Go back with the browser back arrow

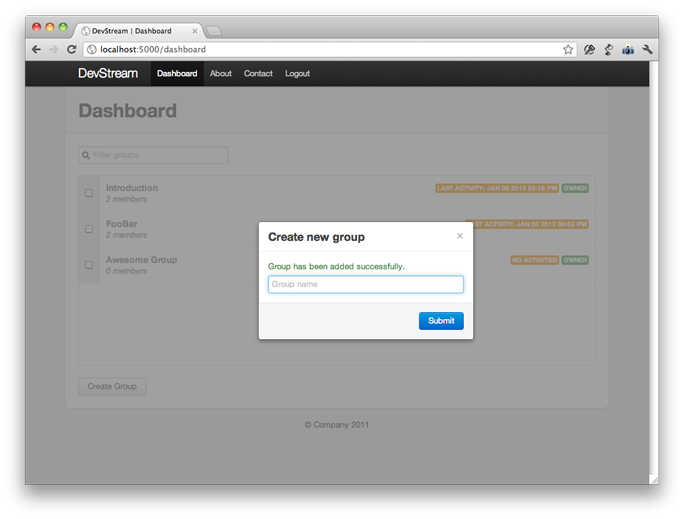(37, 50)
